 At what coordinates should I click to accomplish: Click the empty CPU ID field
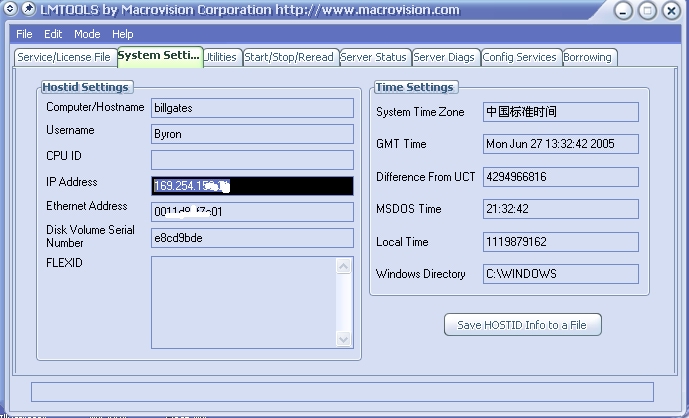(252, 160)
